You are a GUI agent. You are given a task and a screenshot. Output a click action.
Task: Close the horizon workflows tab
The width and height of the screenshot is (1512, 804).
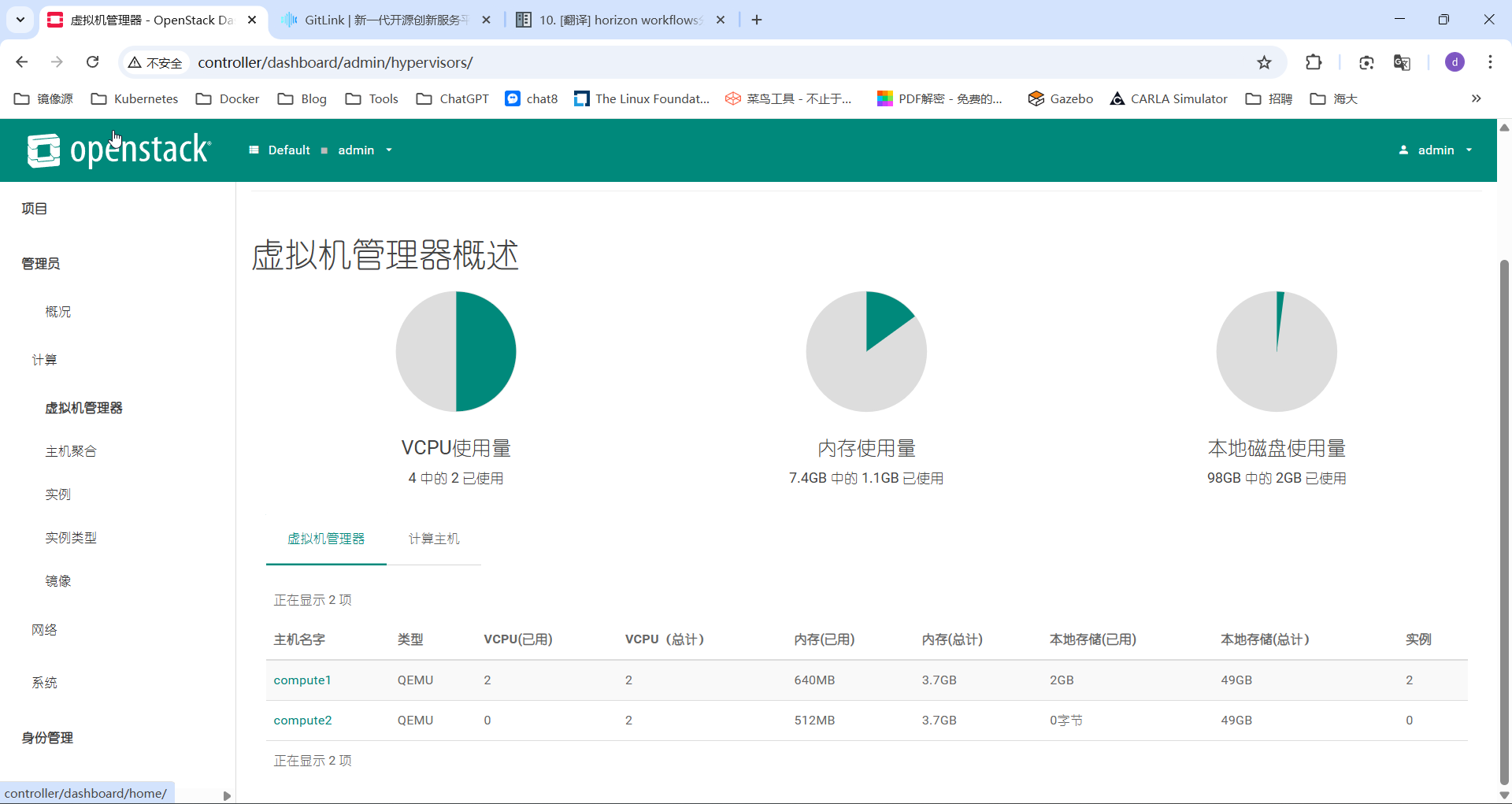[720, 20]
